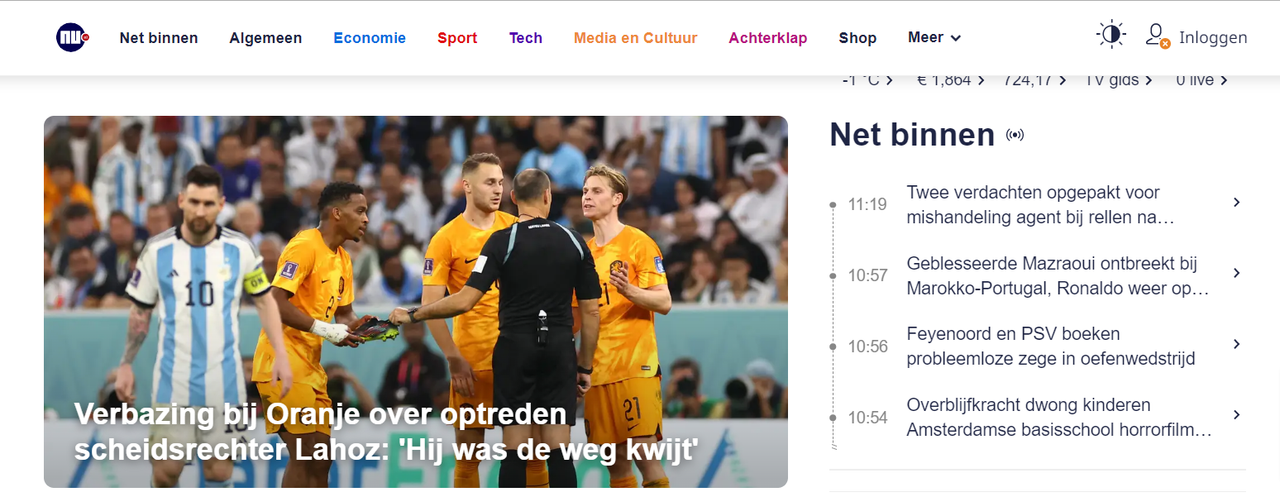1280x502 pixels.
Task: Open the Twee verdachten opgepakt article
Action: click(x=1040, y=204)
